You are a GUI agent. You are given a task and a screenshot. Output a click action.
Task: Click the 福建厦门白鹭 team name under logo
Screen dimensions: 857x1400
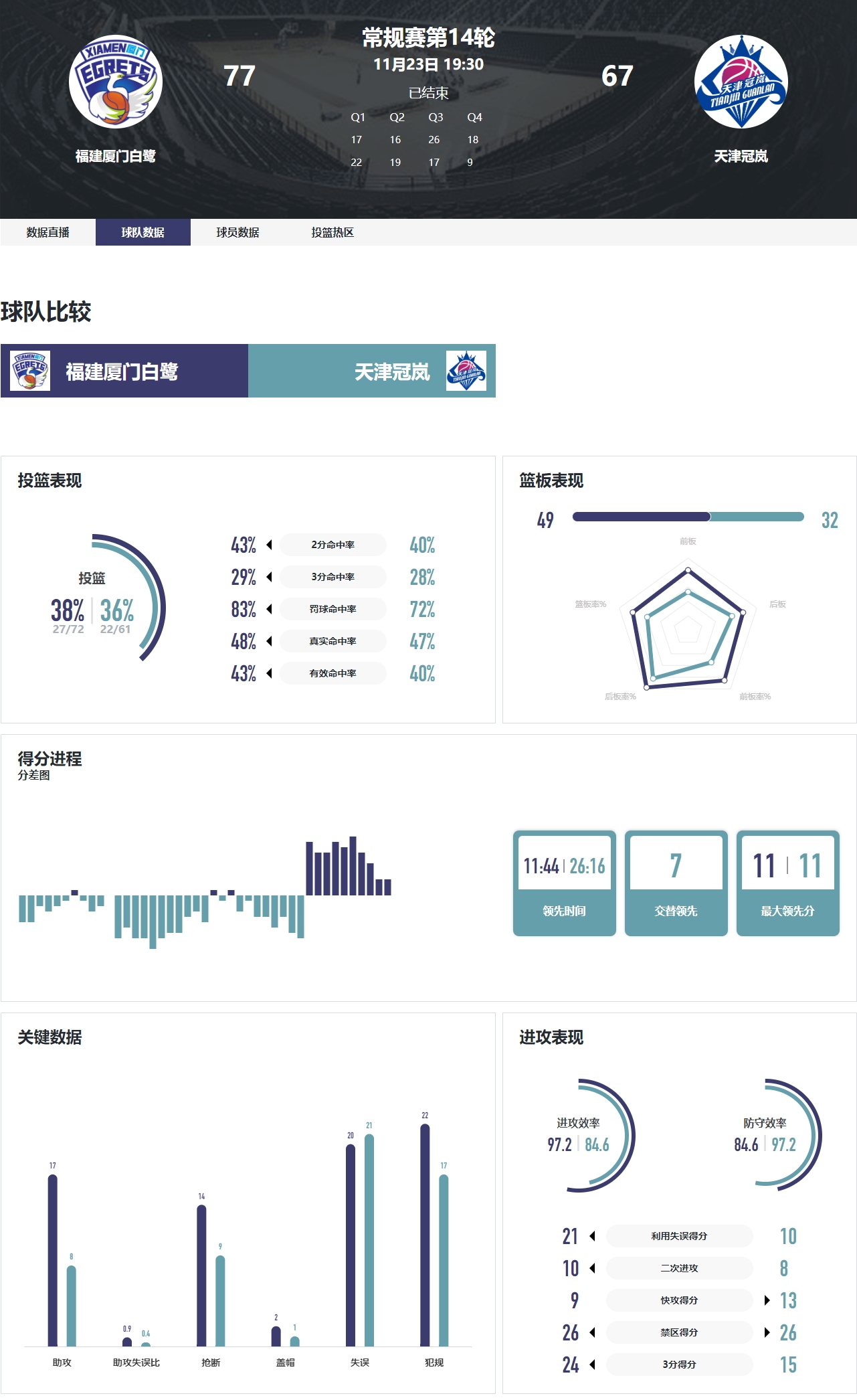(x=116, y=156)
